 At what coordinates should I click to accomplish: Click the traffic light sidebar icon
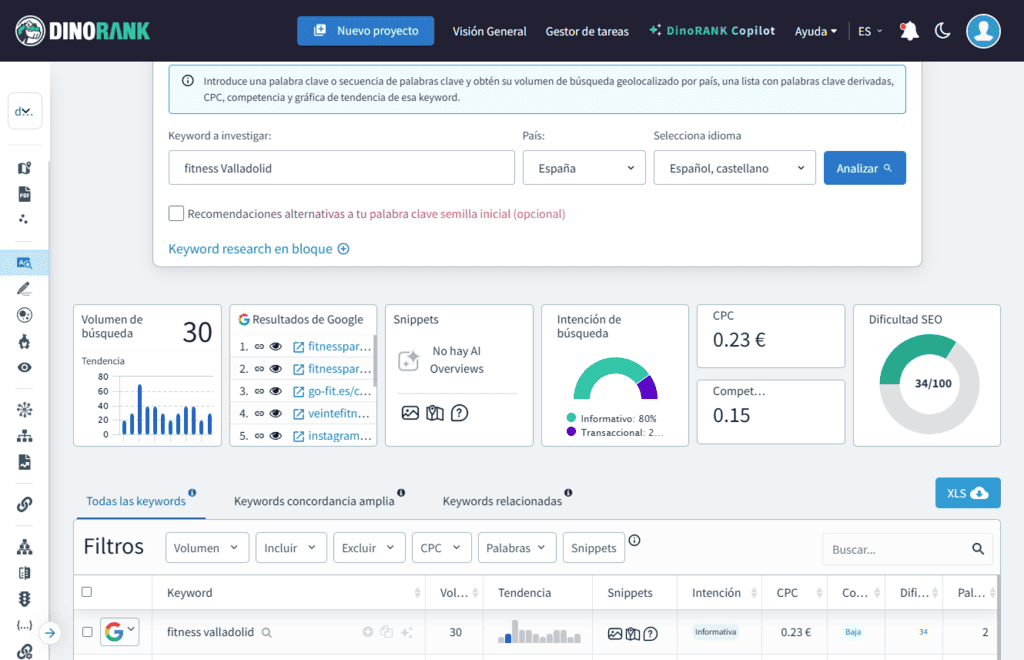point(25,598)
